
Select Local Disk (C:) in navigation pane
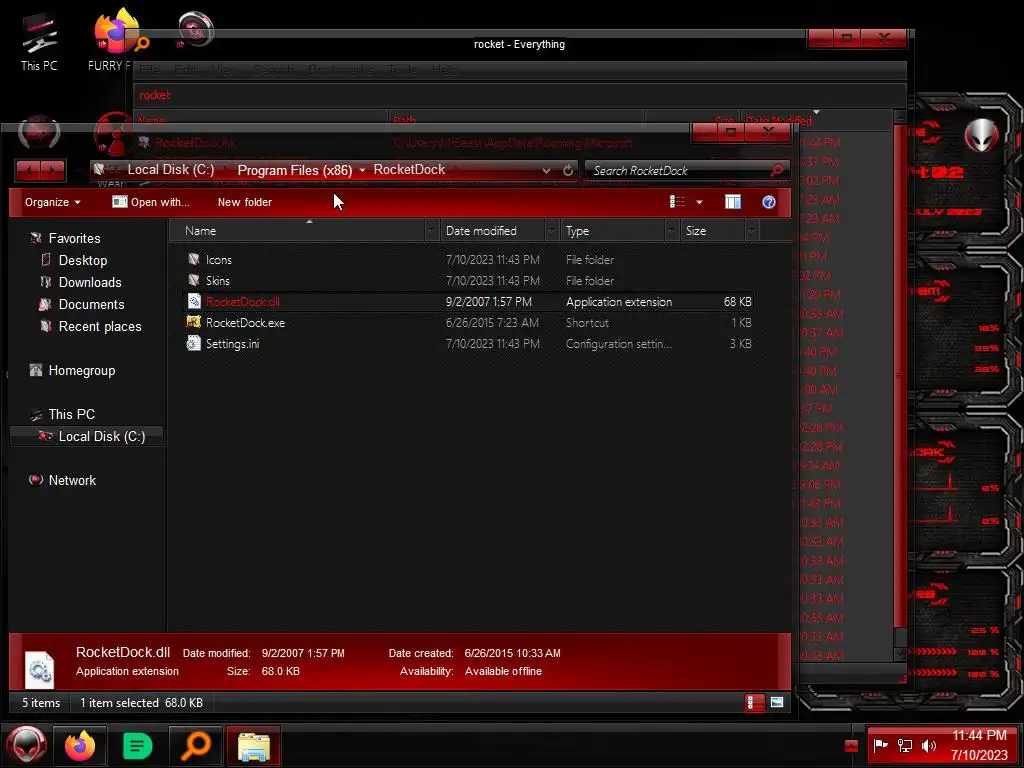87,436
